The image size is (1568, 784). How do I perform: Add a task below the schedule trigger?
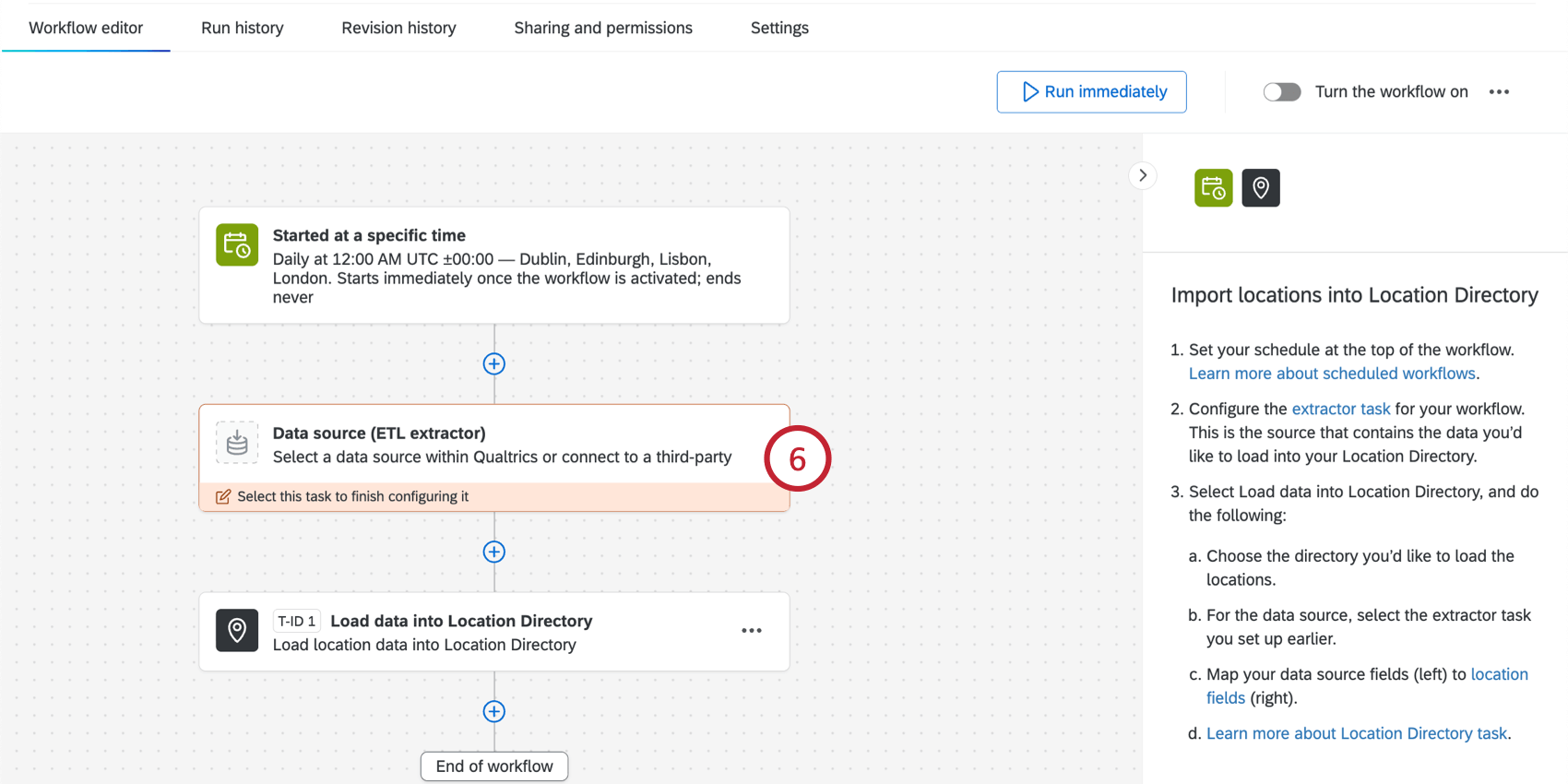pyautogui.click(x=494, y=364)
